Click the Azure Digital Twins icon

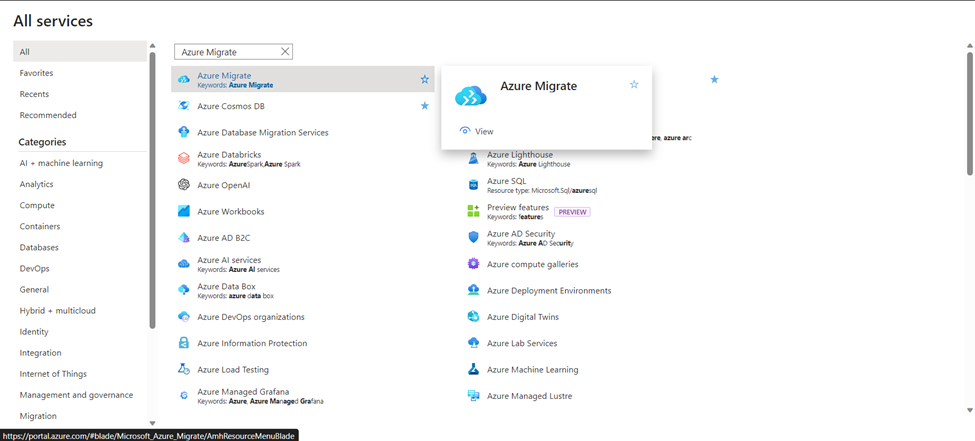(473, 317)
